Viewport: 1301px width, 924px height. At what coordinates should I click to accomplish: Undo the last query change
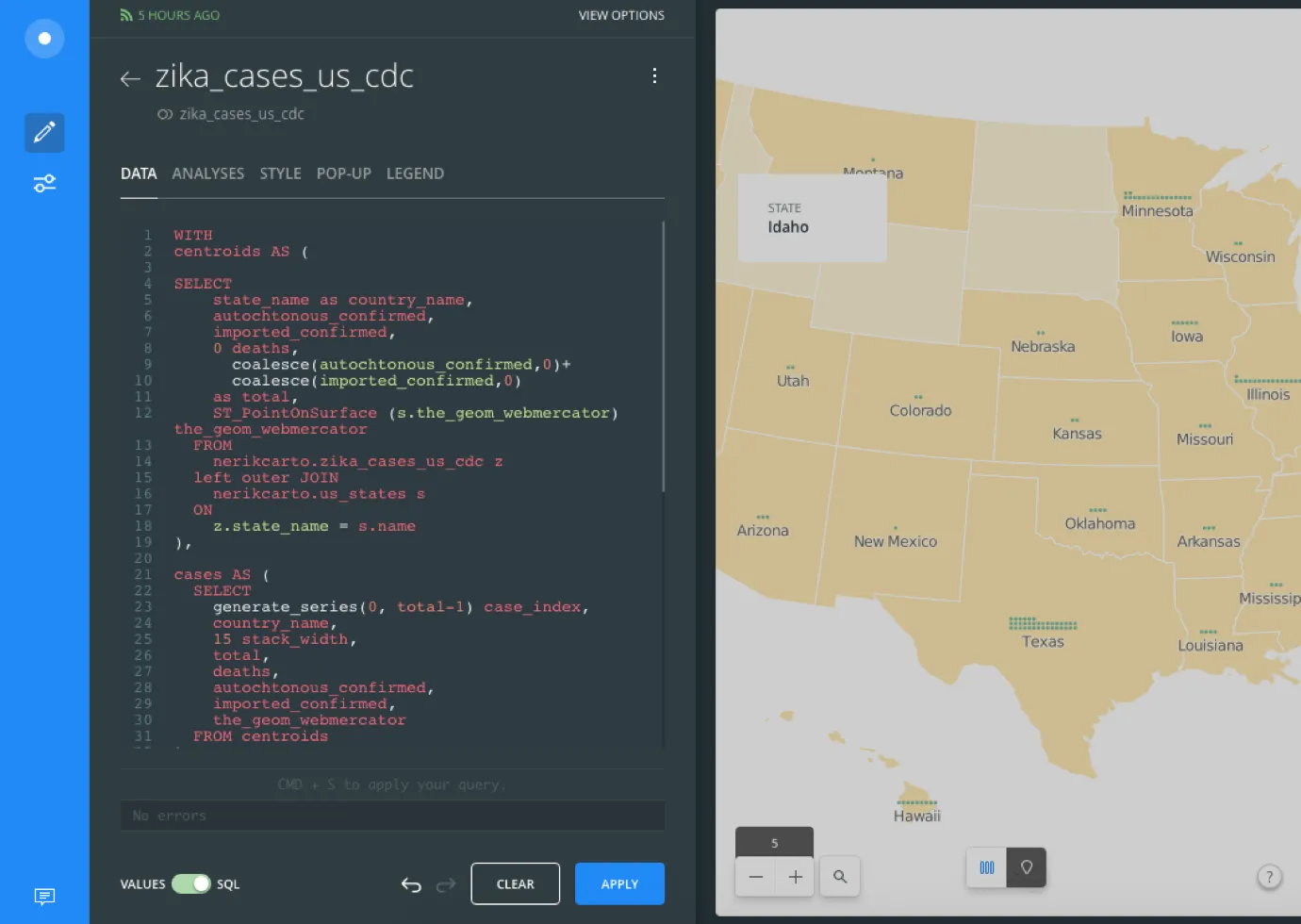tap(411, 884)
